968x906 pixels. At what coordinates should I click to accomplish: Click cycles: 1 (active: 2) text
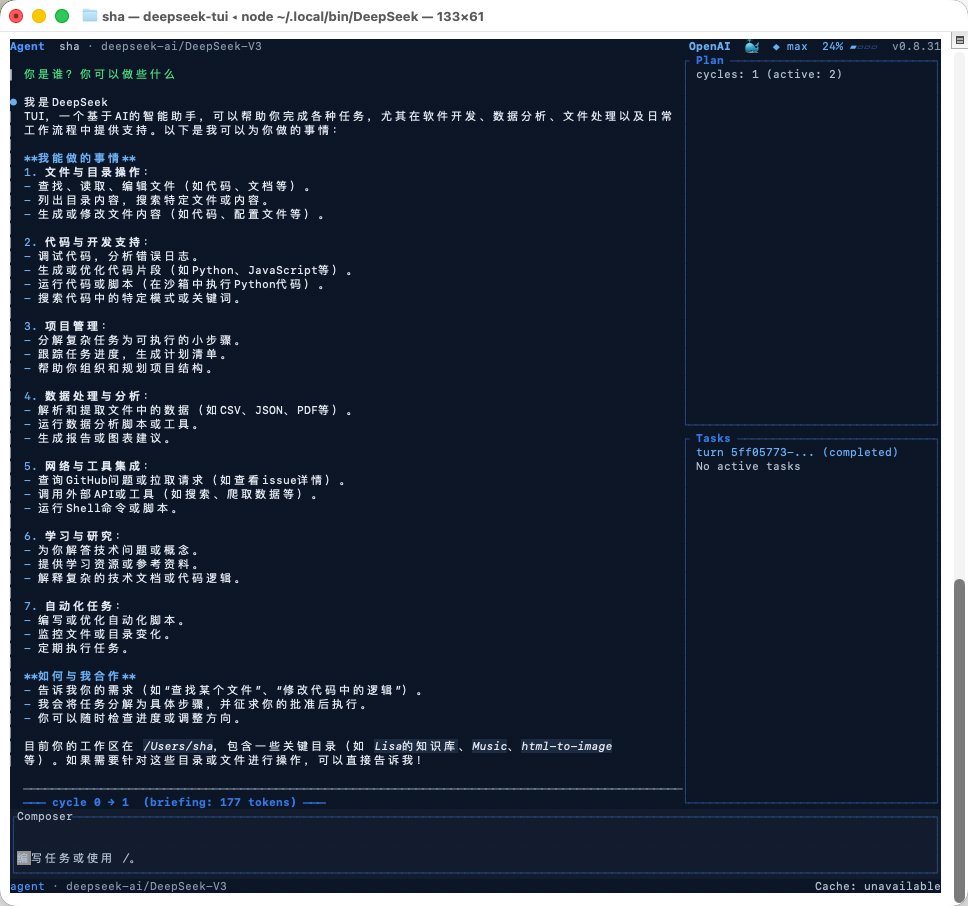pos(769,74)
